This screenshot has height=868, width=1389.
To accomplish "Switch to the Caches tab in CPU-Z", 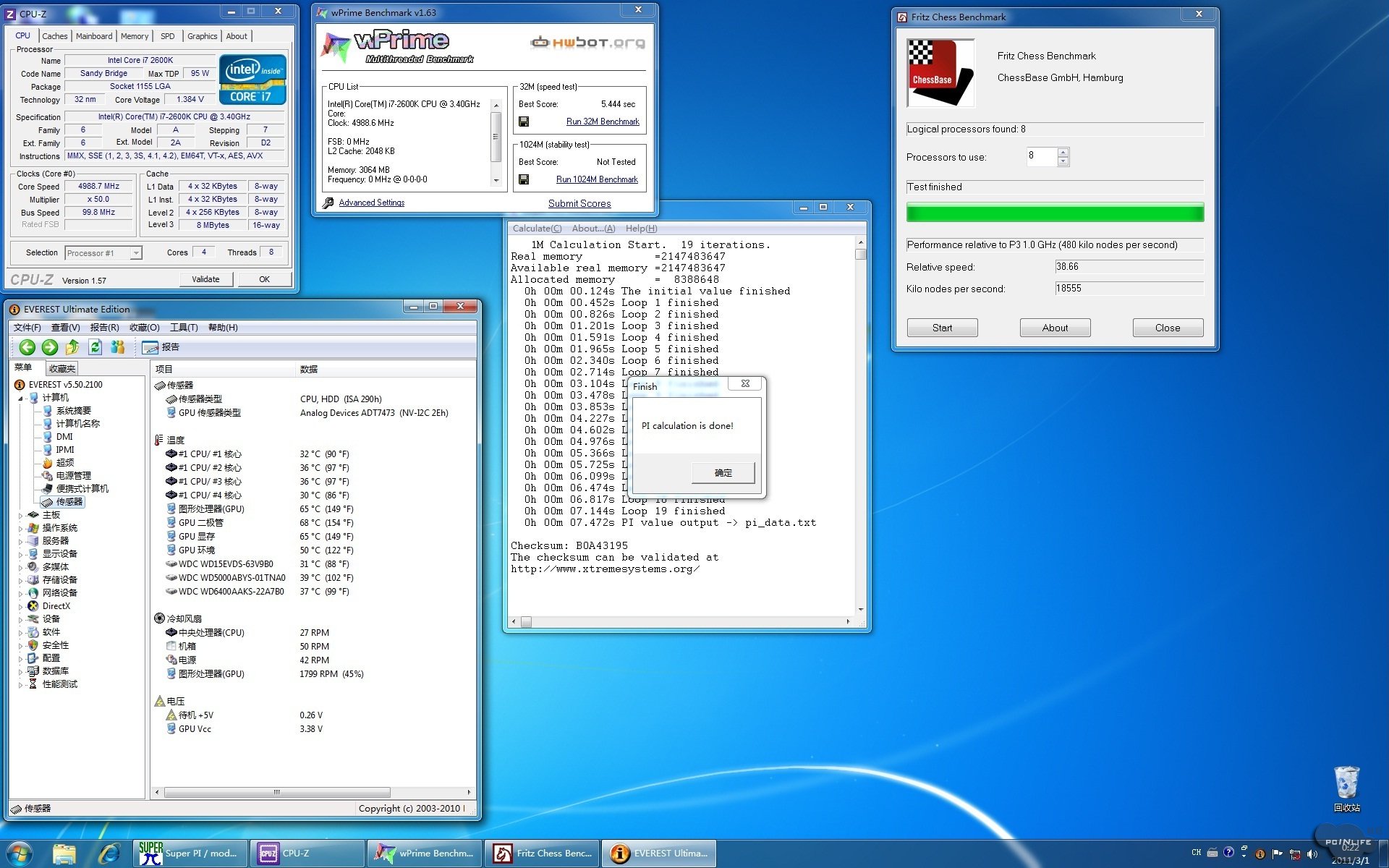I will pyautogui.click(x=54, y=36).
